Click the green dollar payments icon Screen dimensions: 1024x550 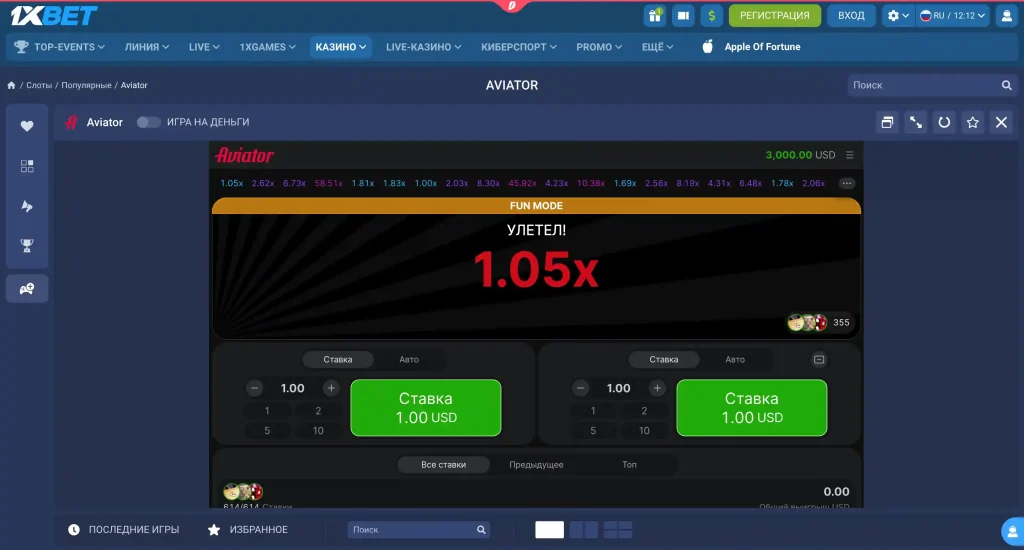[712, 16]
